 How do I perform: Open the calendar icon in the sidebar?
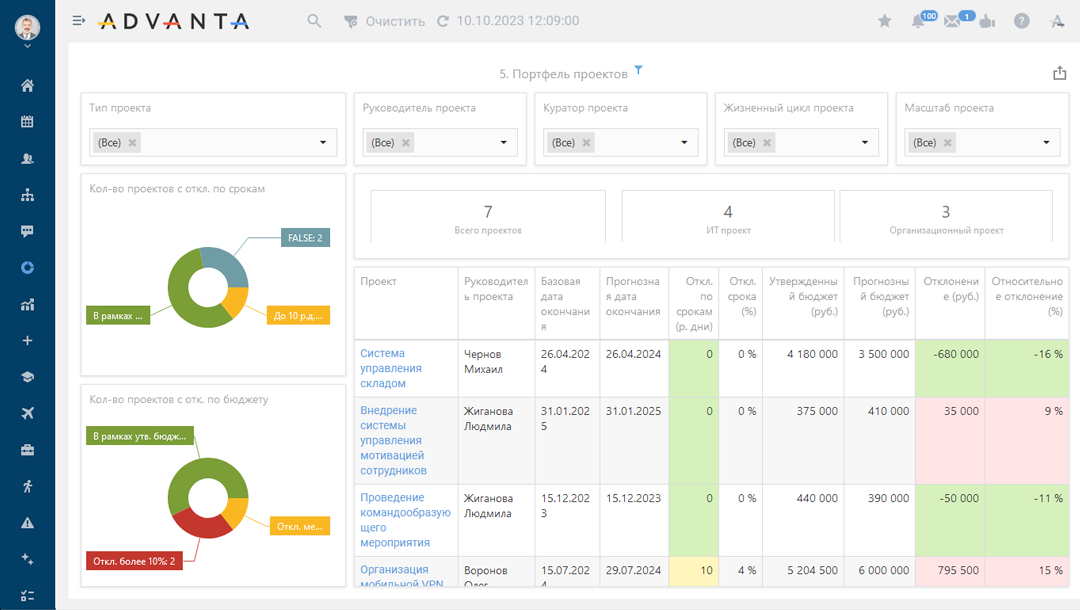click(x=27, y=122)
